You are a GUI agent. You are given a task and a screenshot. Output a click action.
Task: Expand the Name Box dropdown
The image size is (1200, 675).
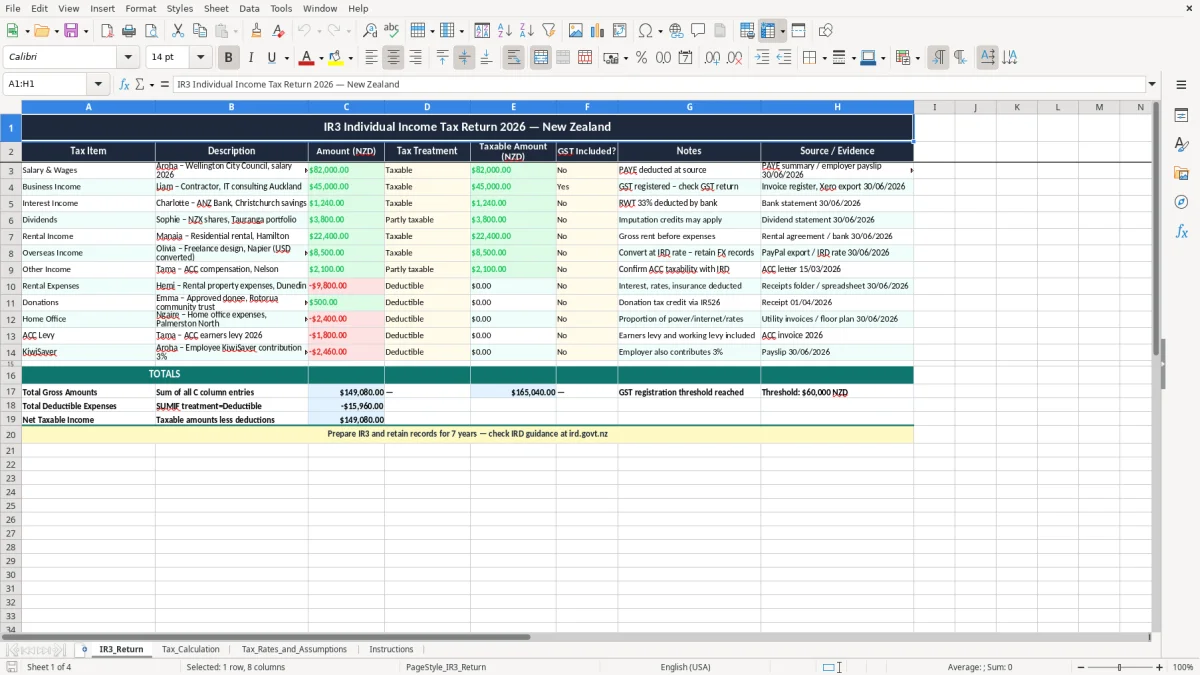coord(98,84)
